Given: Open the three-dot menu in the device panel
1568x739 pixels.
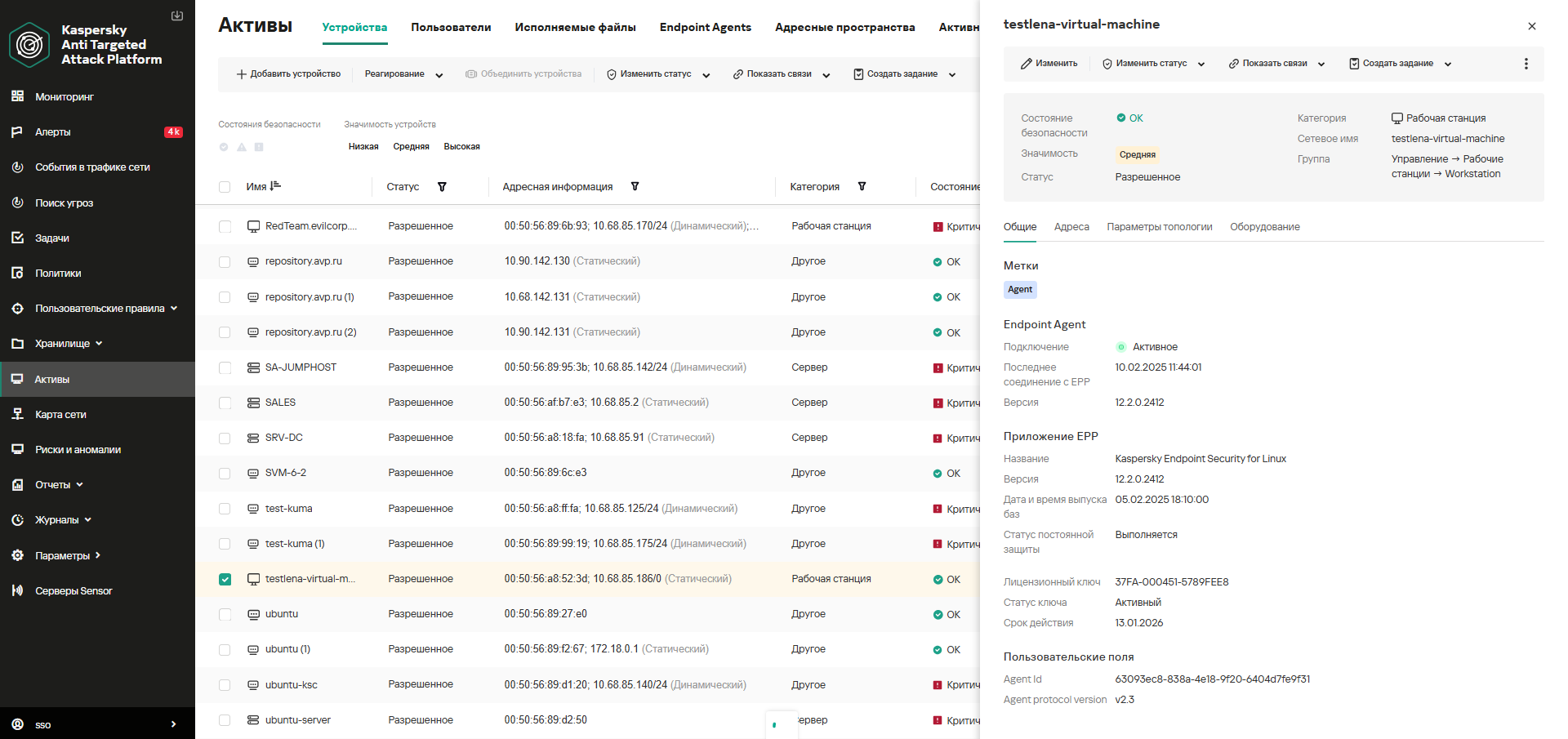Looking at the screenshot, I should pyautogui.click(x=1526, y=64).
